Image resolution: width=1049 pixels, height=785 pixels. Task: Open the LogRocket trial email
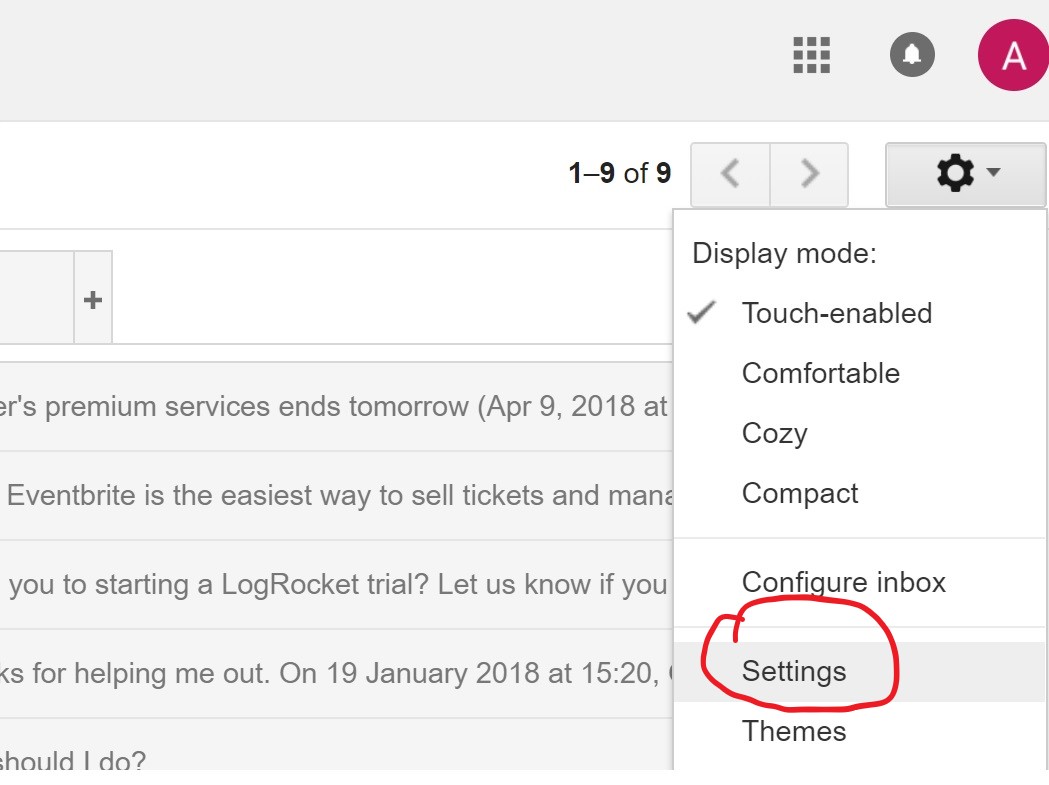coord(337,585)
